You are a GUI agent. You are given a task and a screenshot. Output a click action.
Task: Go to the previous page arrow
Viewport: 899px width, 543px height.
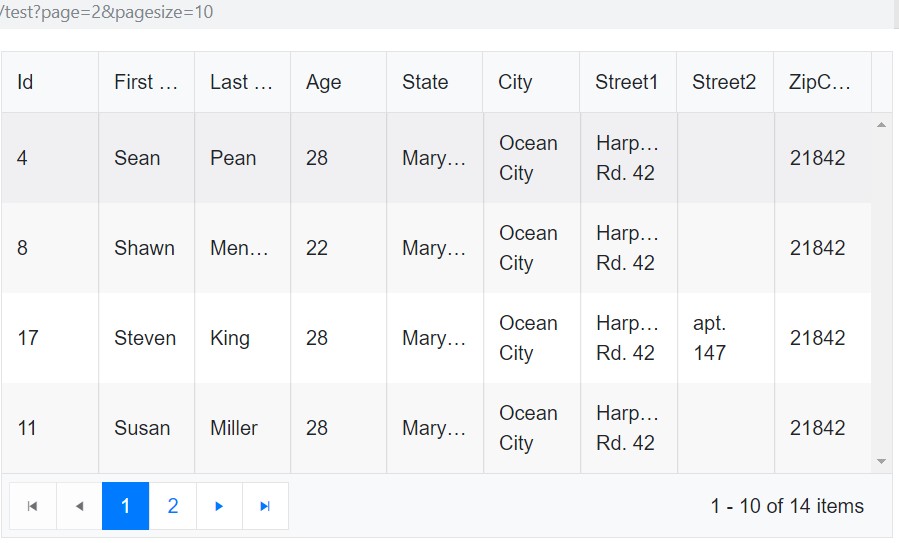[79, 506]
